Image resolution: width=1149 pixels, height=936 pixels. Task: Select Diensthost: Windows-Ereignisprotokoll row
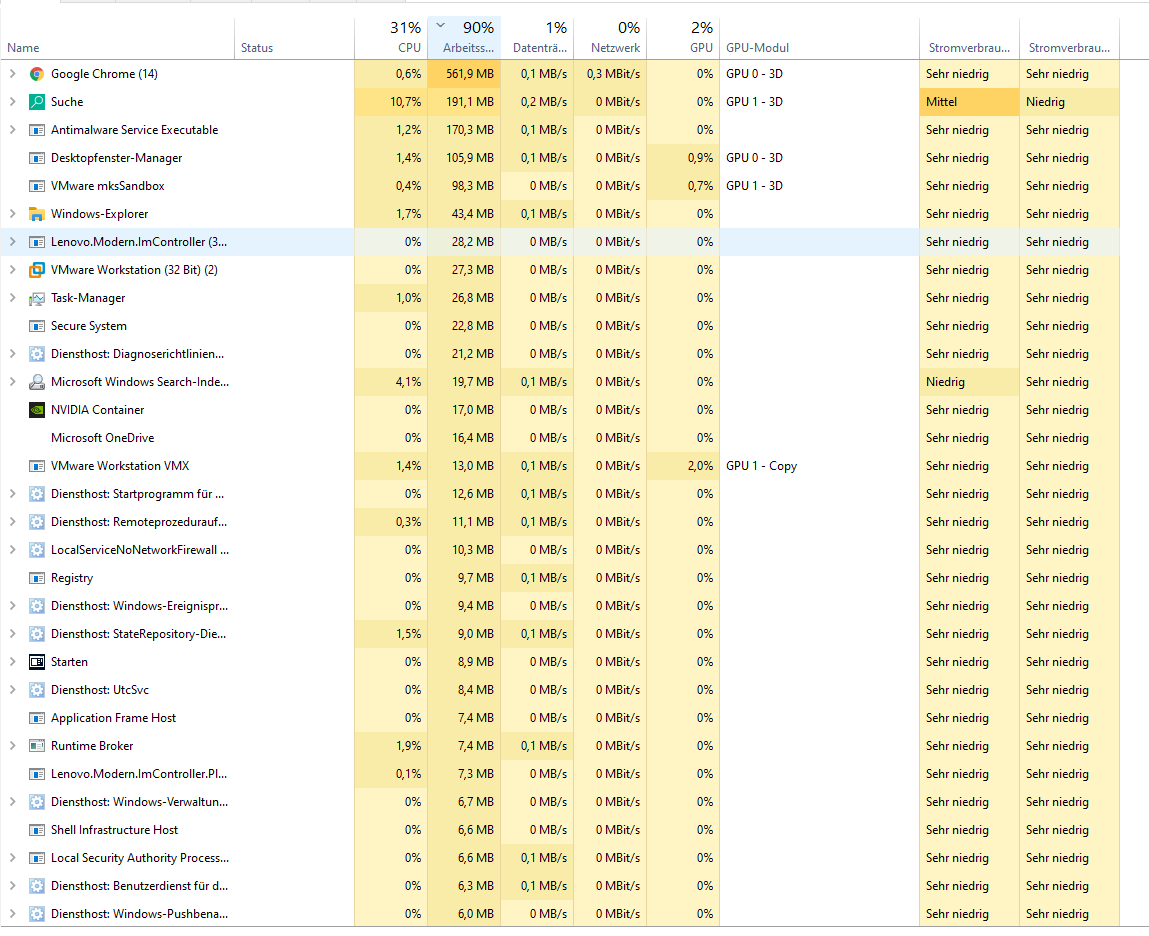pos(560,606)
